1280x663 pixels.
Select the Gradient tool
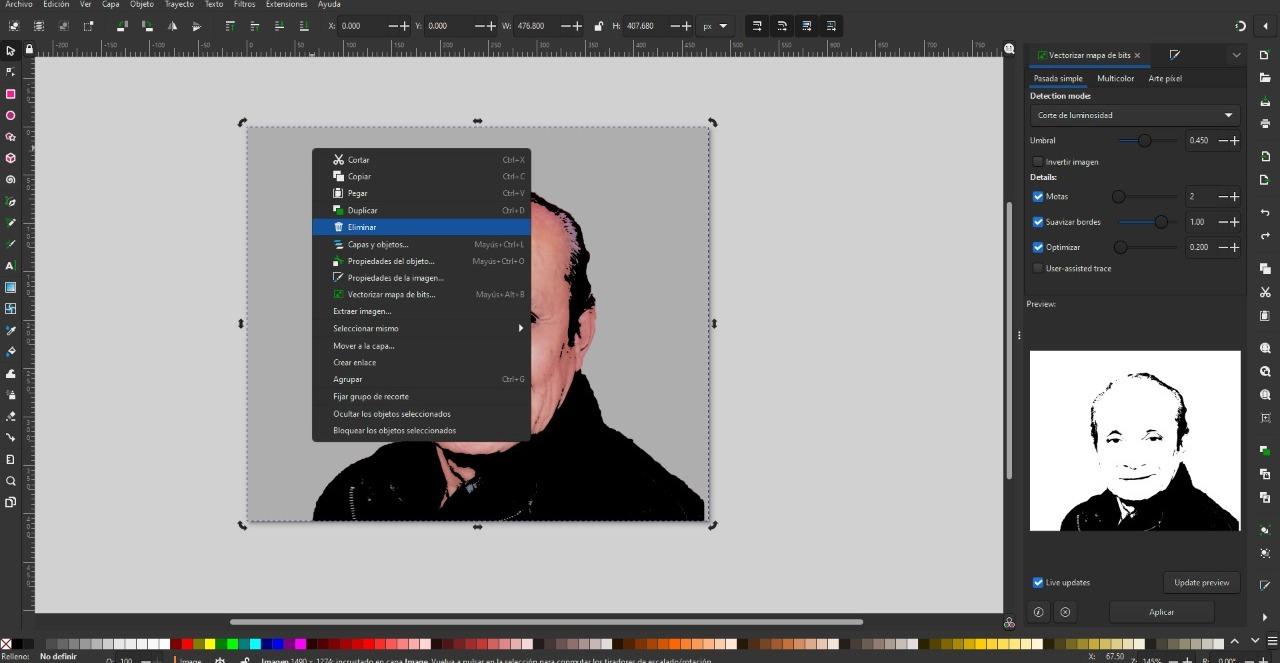[x=10, y=287]
